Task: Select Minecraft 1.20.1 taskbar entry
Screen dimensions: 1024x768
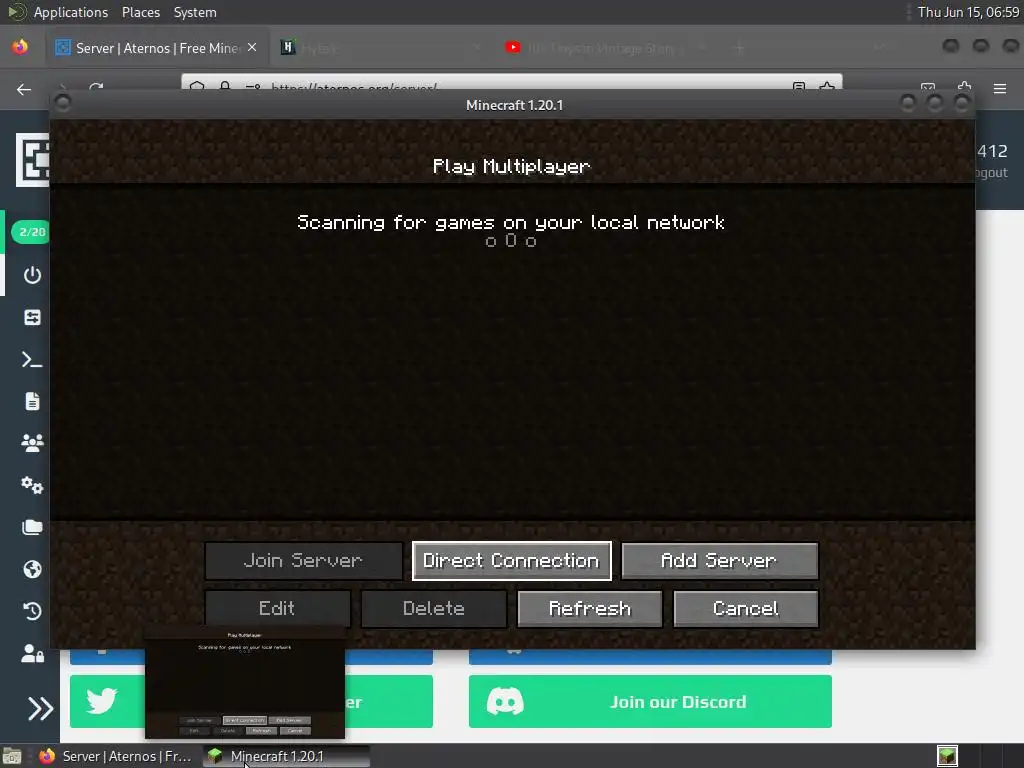Action: [286, 756]
